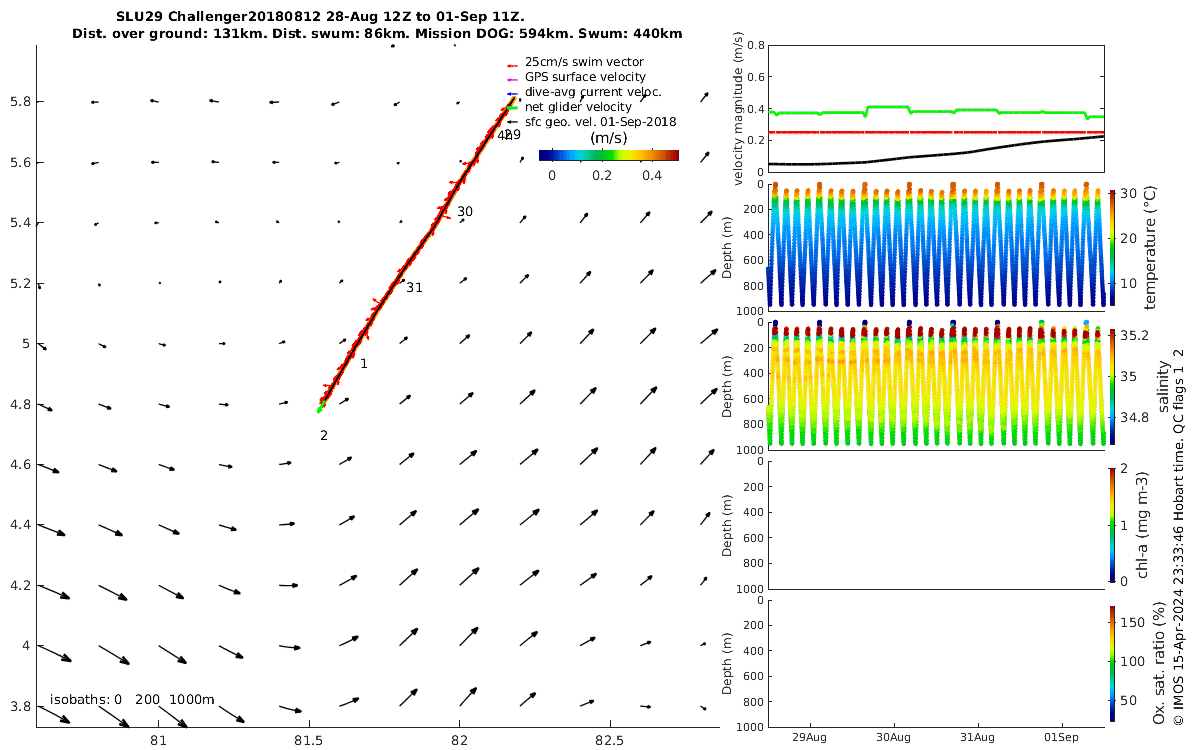Click the blue dive-avg current legend arrow
This screenshot has height=750, width=1200.
(x=511, y=93)
